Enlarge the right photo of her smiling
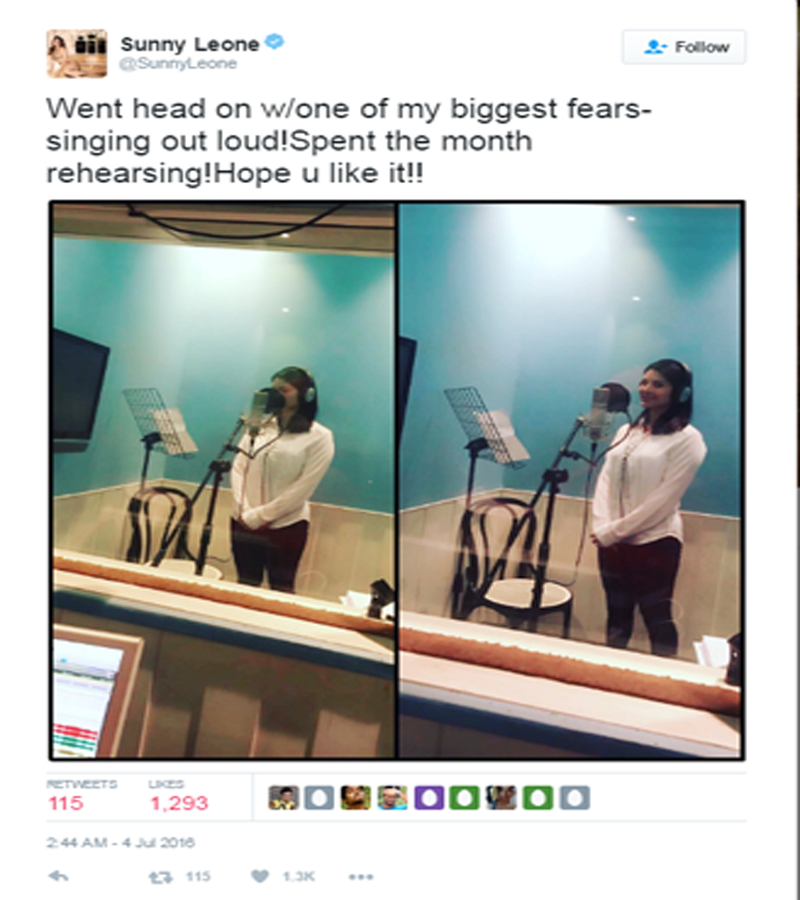Viewport: 800px width, 900px height. [x=570, y=480]
